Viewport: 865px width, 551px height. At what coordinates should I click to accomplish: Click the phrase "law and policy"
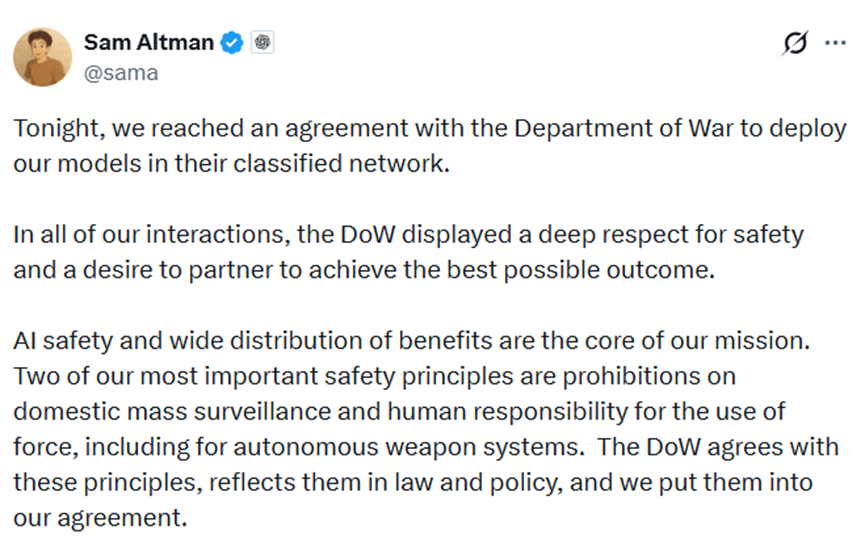pos(415,482)
